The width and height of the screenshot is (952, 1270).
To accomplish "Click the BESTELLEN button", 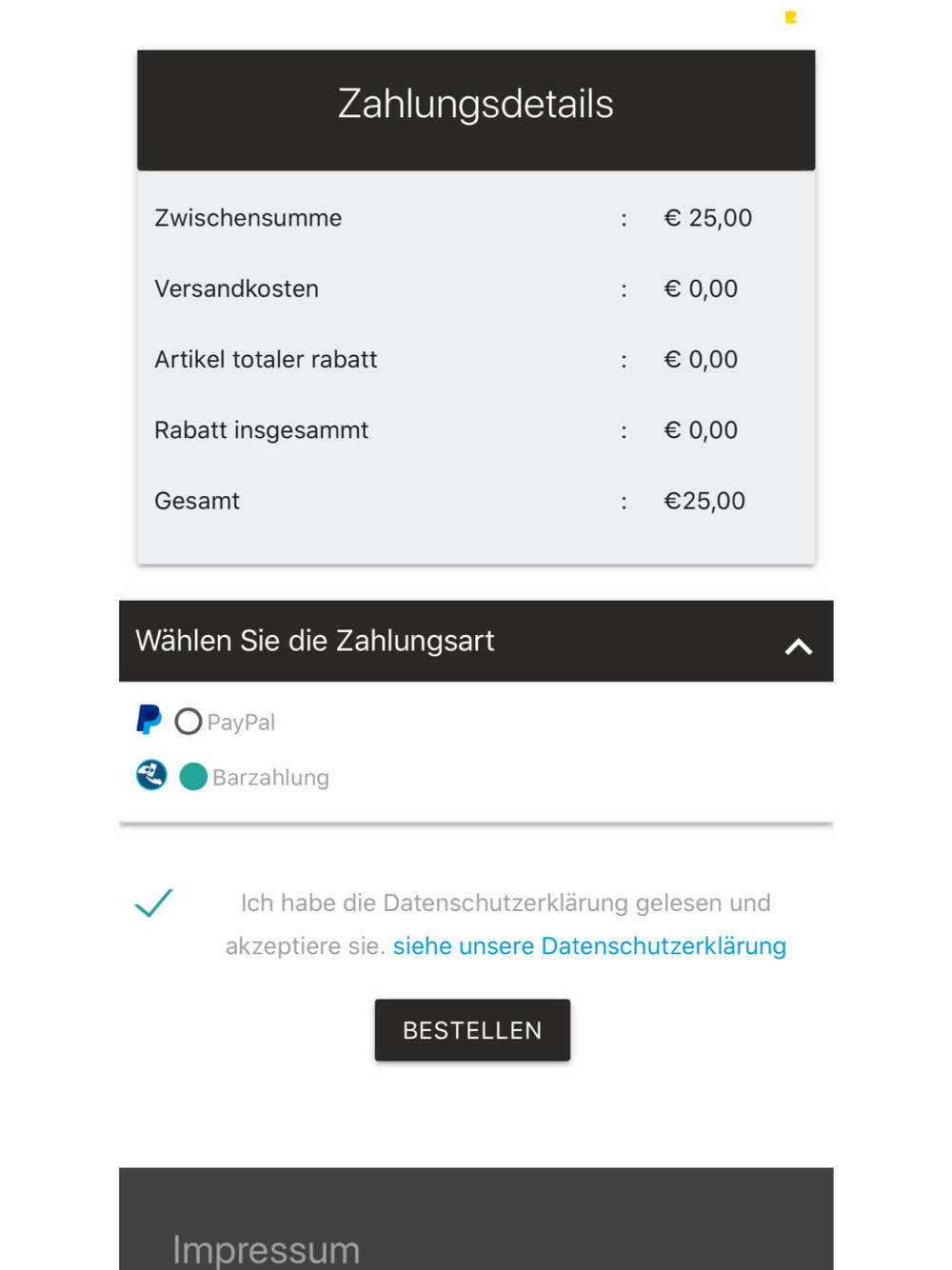I will point(472,1030).
